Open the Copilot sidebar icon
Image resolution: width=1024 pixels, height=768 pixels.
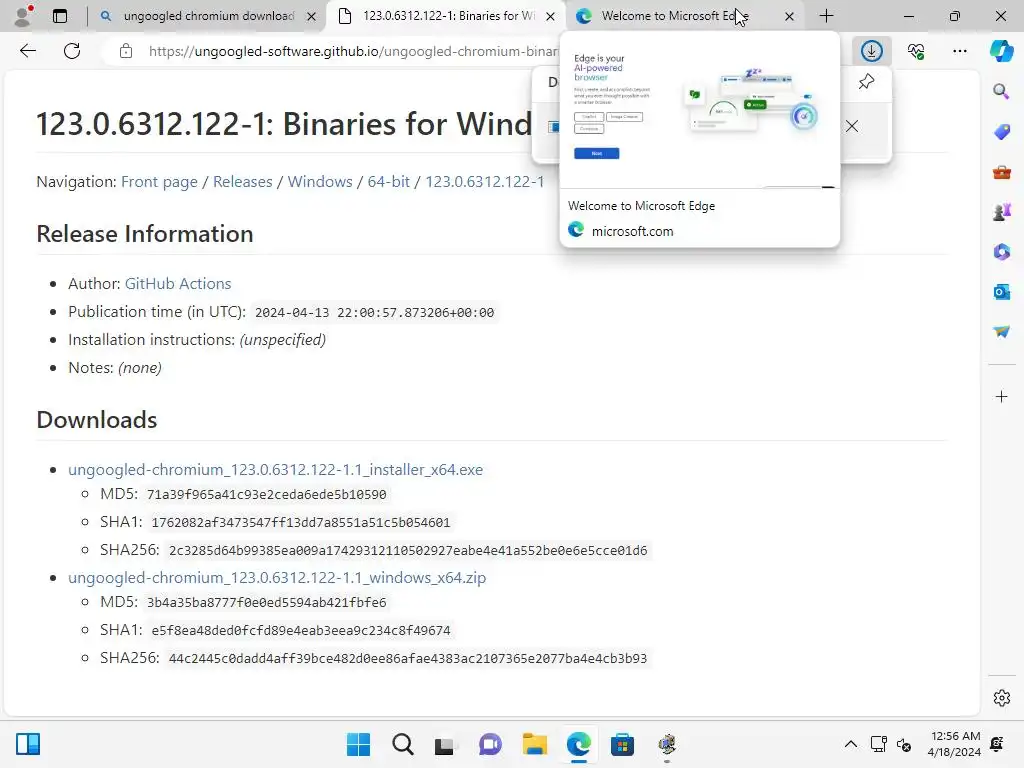1001,51
